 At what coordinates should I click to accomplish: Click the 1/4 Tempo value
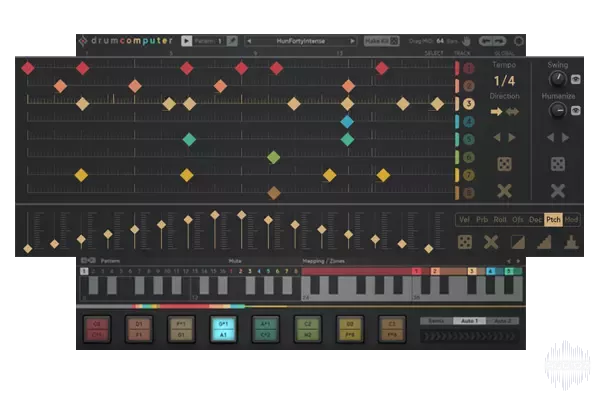point(504,81)
